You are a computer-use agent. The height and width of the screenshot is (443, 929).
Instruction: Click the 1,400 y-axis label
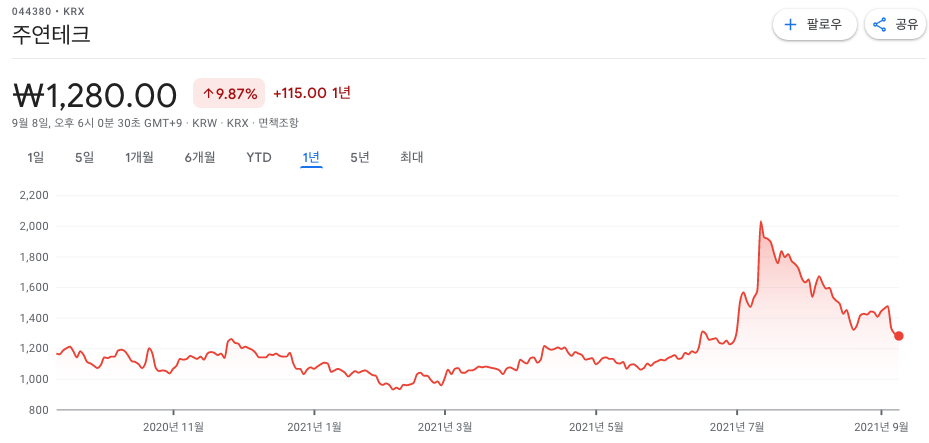coord(35,318)
